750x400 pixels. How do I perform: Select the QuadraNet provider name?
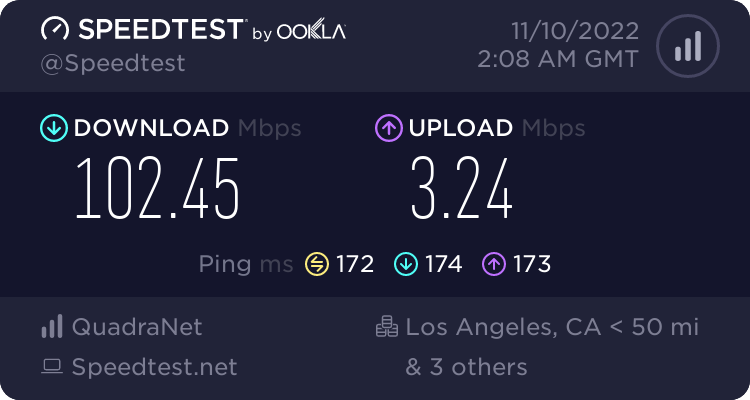pos(136,327)
